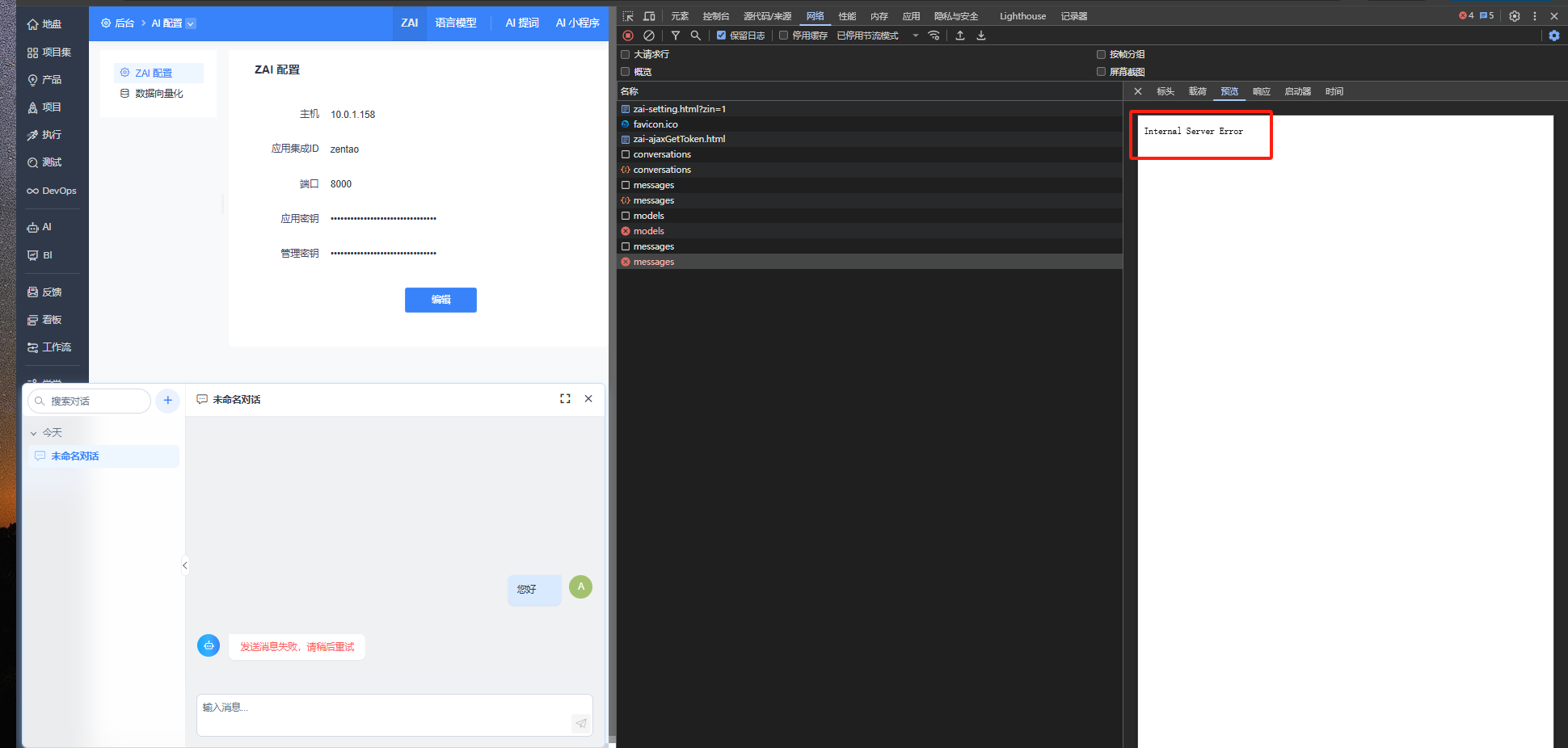The width and height of the screenshot is (1568, 748).
Task: Open 执行 in the sidebar
Action: pyautogui.click(x=44, y=135)
